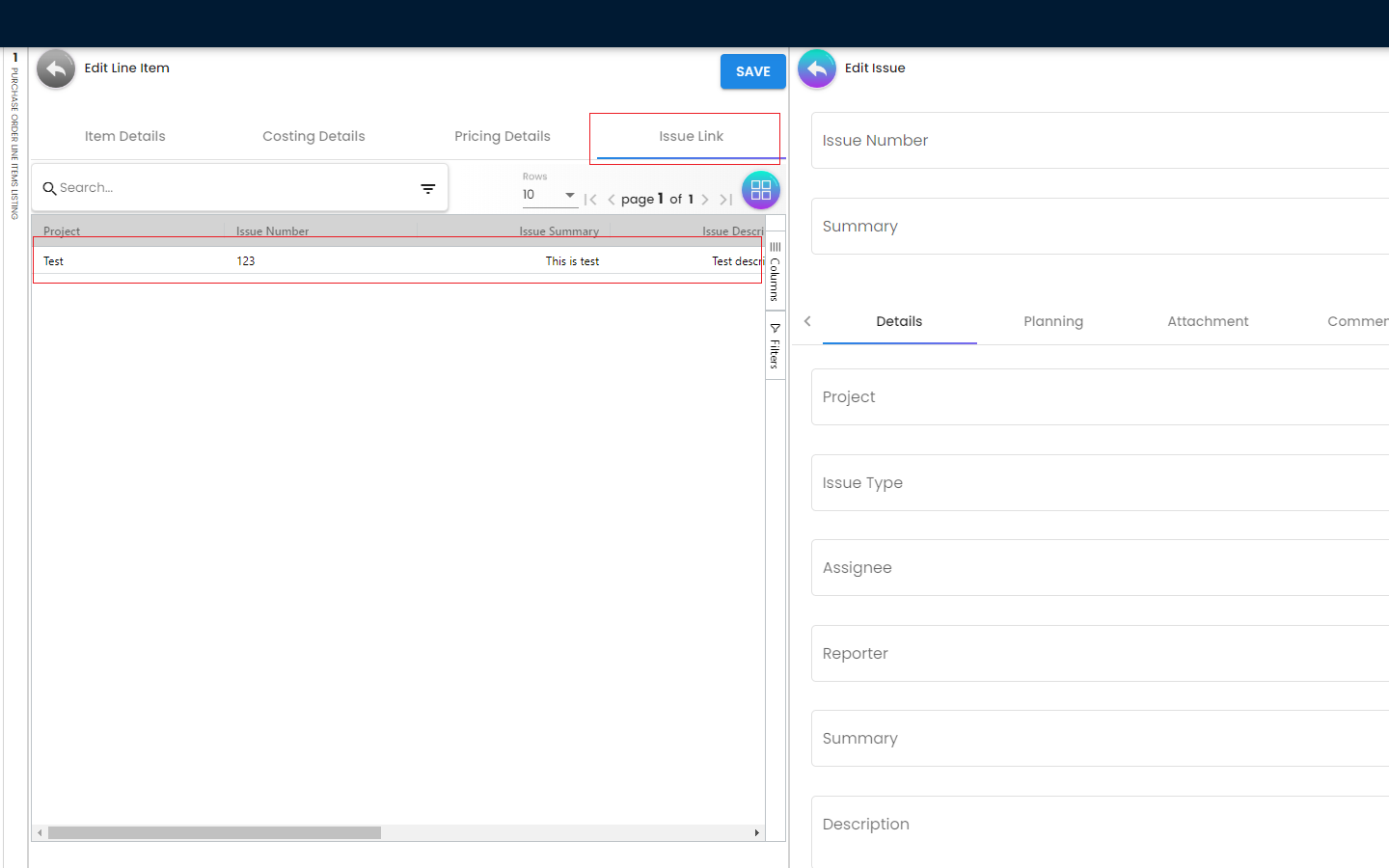Go to the next page arrow

tap(705, 200)
